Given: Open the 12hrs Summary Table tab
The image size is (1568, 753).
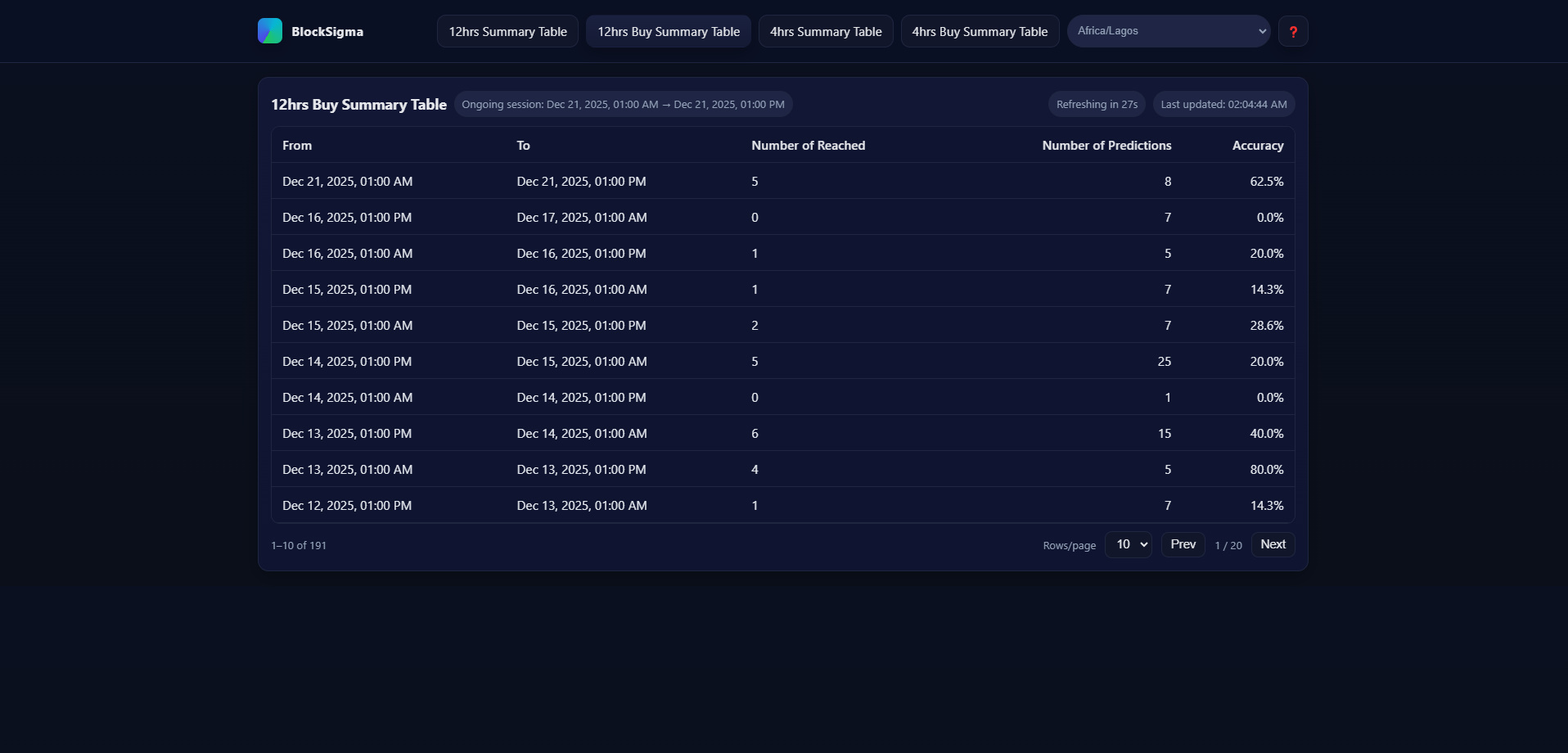Looking at the screenshot, I should pyautogui.click(x=507, y=31).
